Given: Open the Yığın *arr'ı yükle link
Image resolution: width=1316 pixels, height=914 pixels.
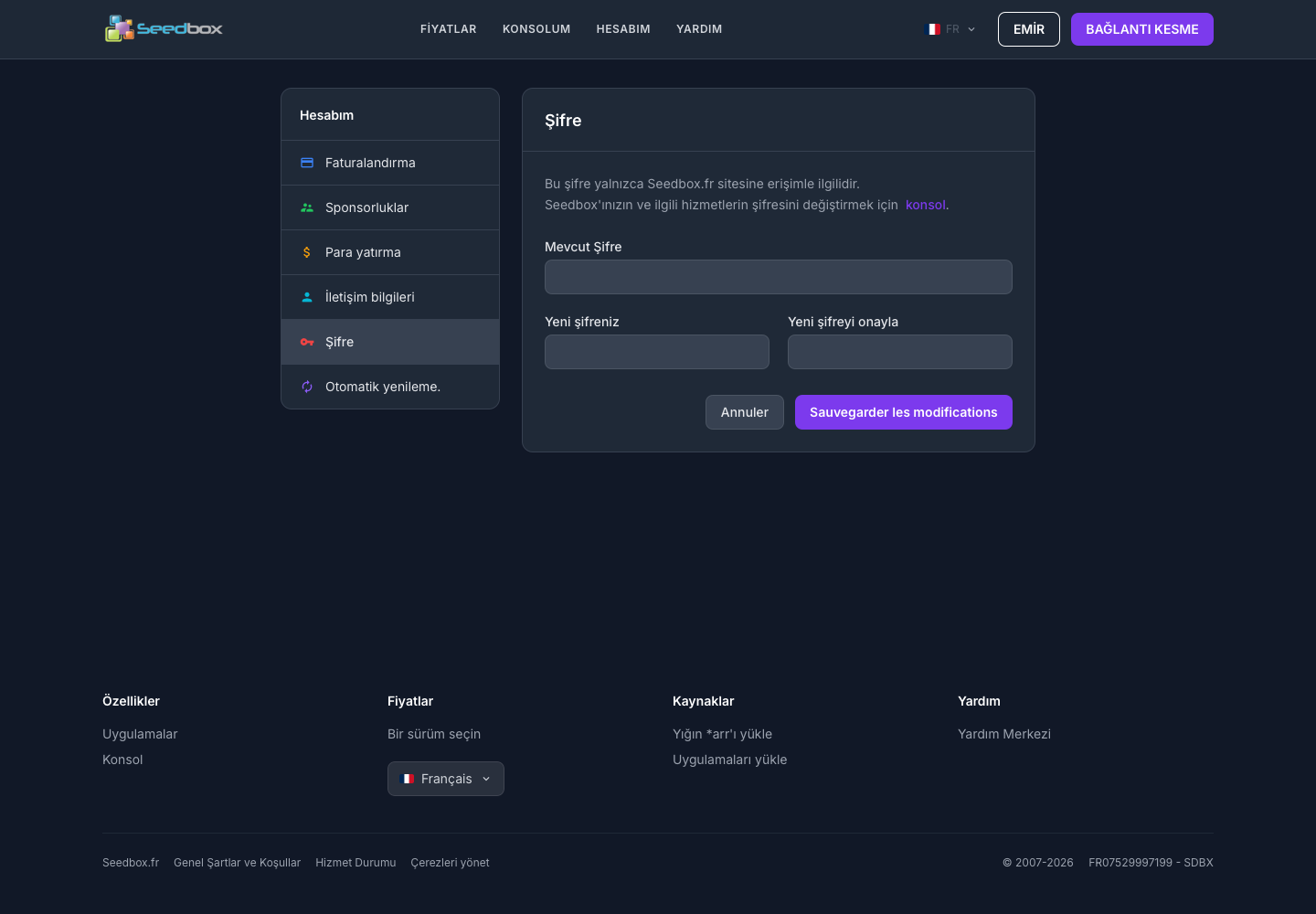Looking at the screenshot, I should tap(722, 734).
